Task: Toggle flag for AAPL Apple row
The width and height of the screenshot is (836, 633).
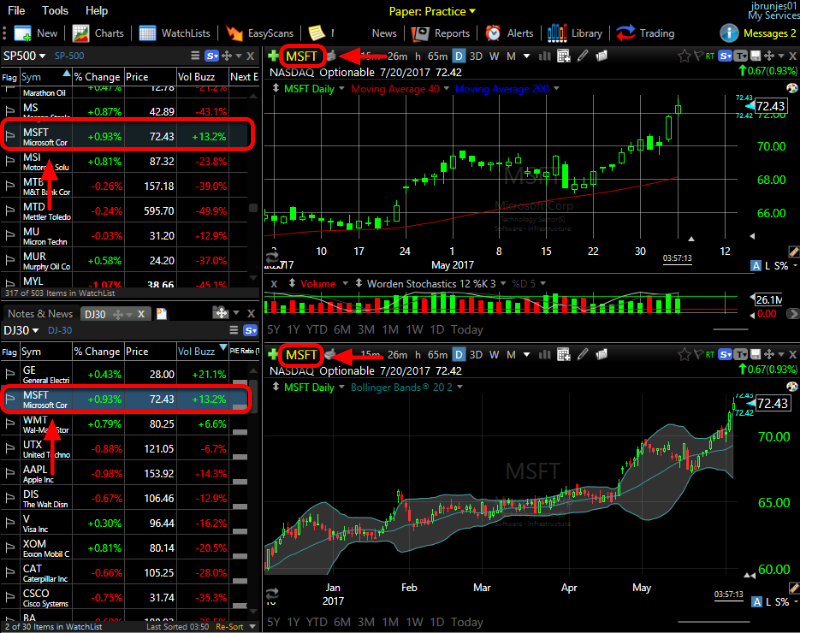Action: click(10, 473)
